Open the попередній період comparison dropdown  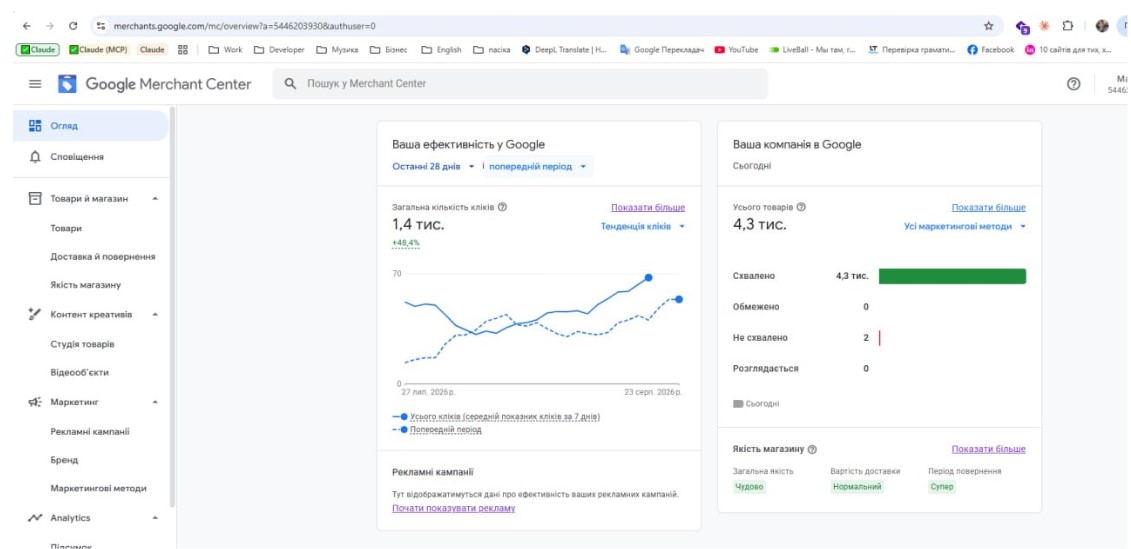click(537, 166)
